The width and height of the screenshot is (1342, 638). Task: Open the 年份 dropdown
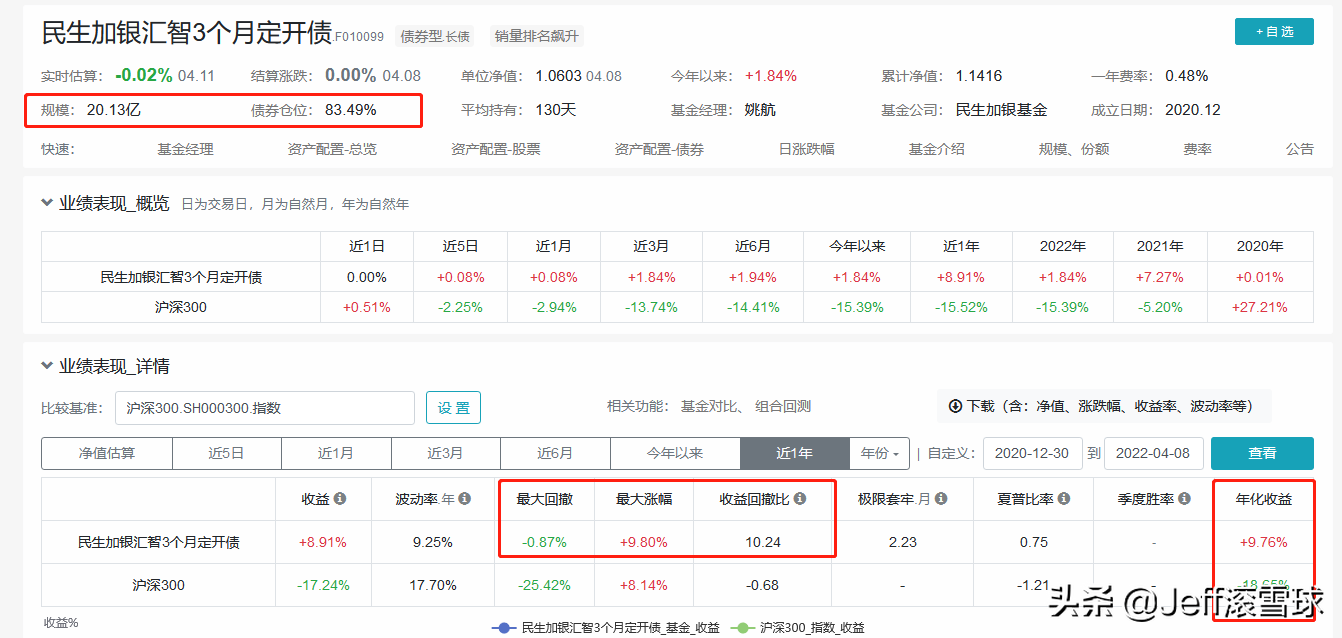pyautogui.click(x=879, y=453)
